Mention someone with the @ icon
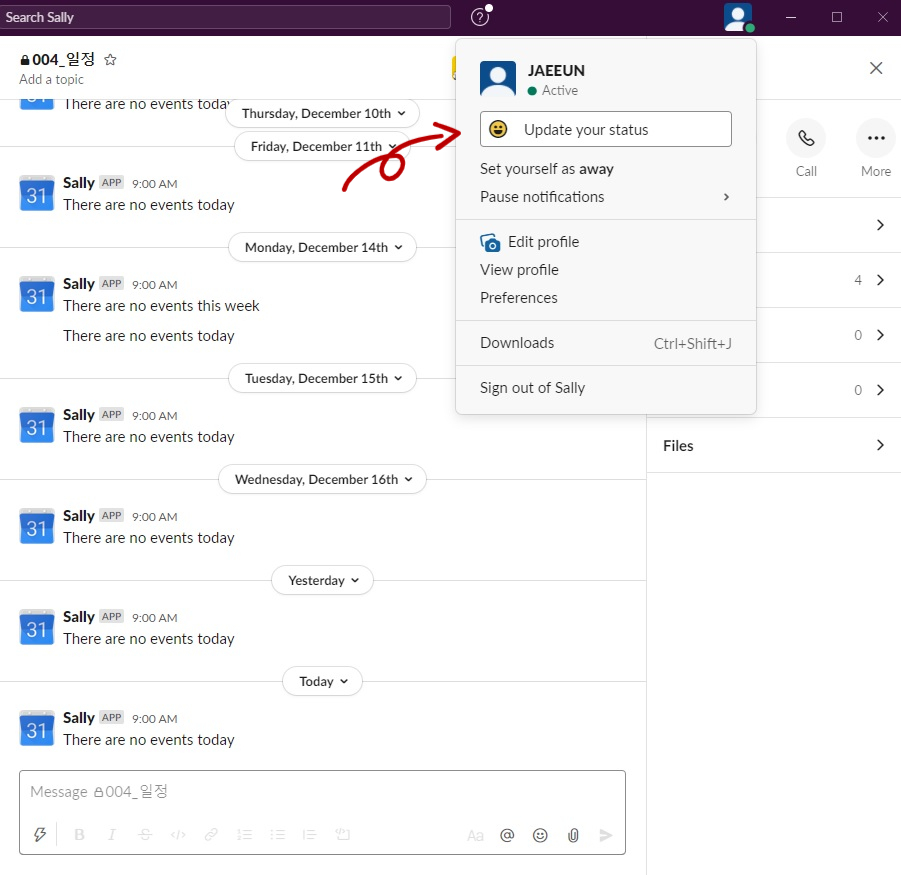 point(507,835)
